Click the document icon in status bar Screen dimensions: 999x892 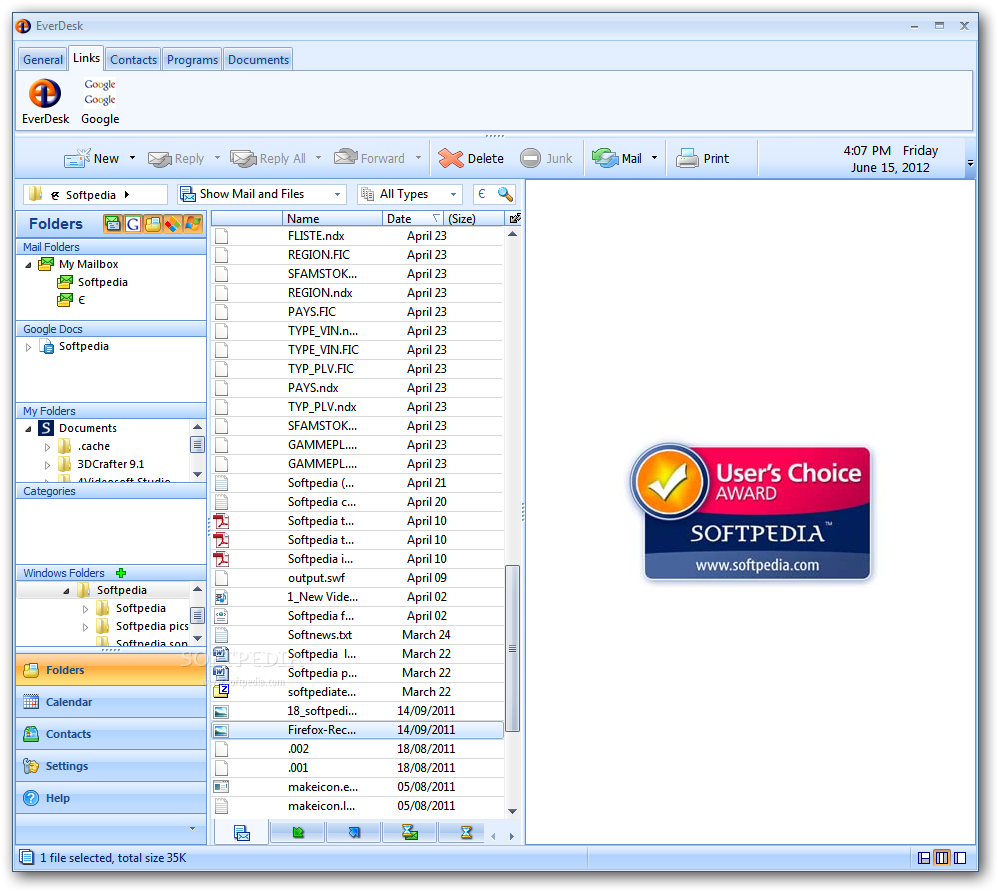tap(26, 857)
